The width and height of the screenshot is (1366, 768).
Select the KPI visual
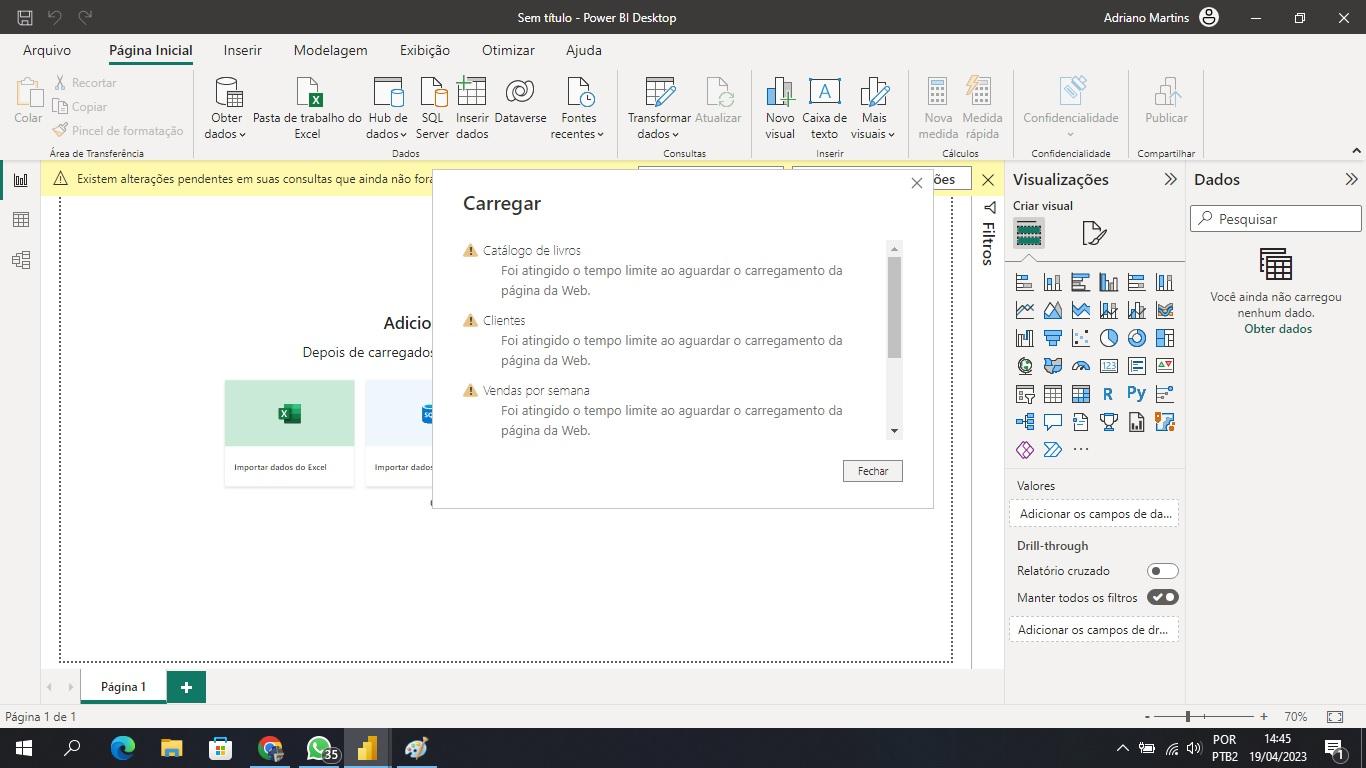pos(1165,366)
